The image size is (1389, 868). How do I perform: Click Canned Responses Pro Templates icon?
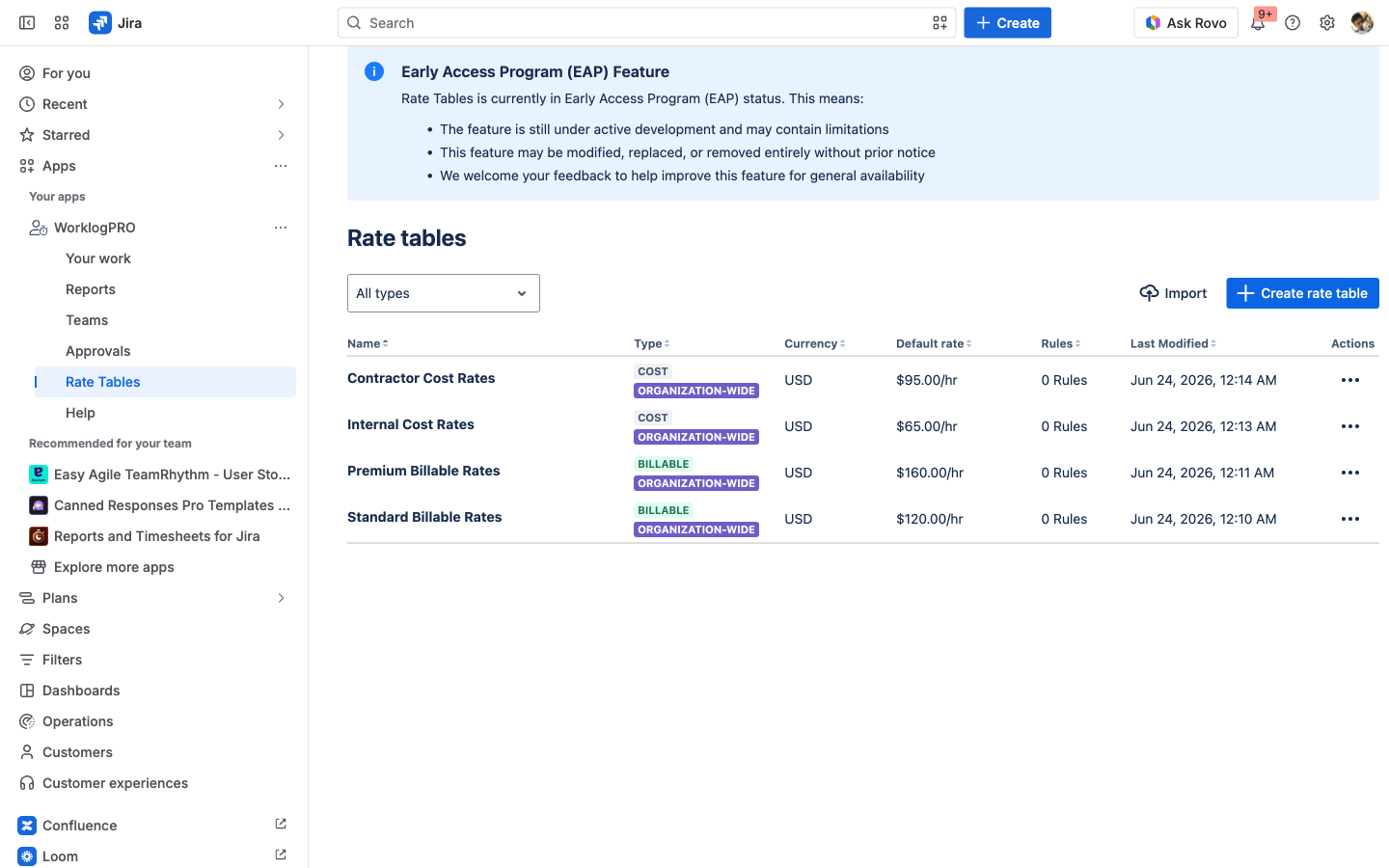click(39, 505)
